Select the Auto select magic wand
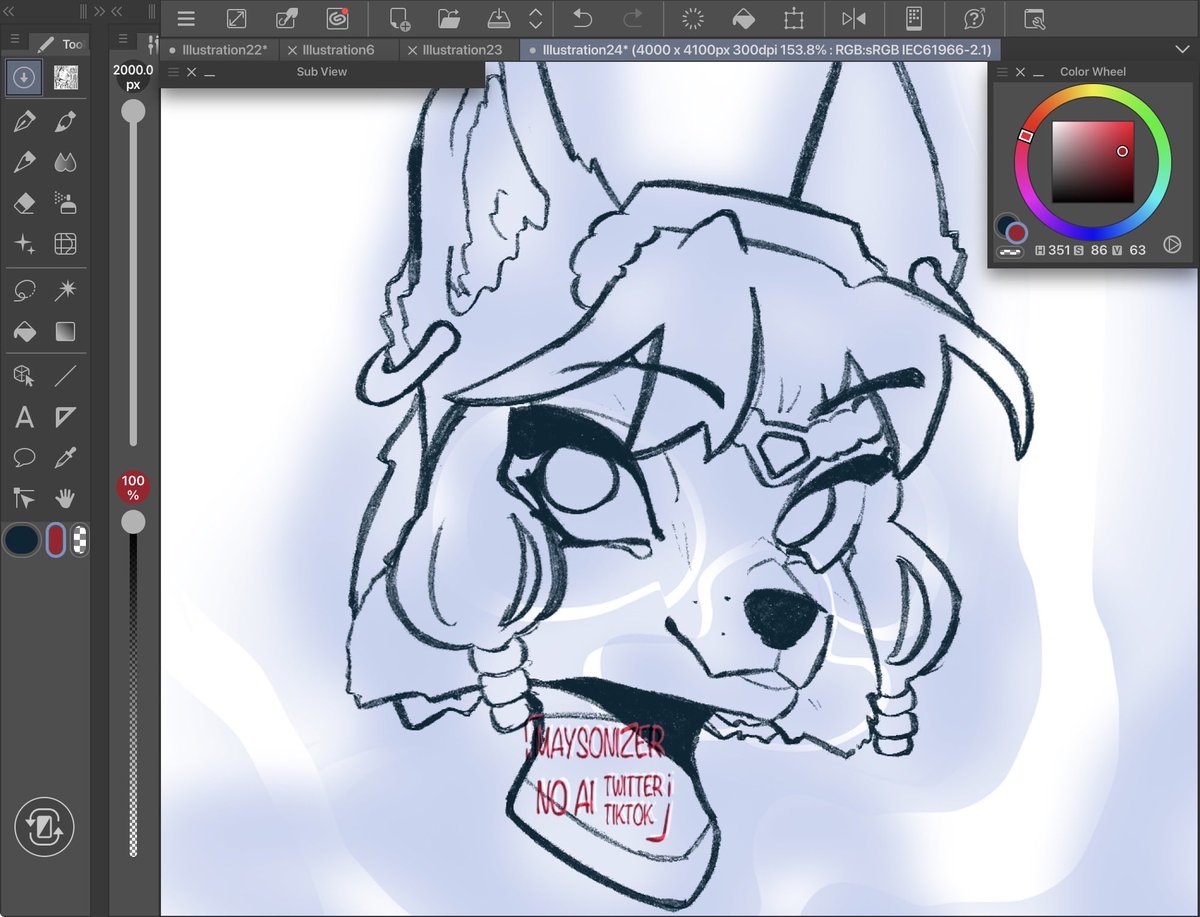1200x917 pixels. pos(66,291)
